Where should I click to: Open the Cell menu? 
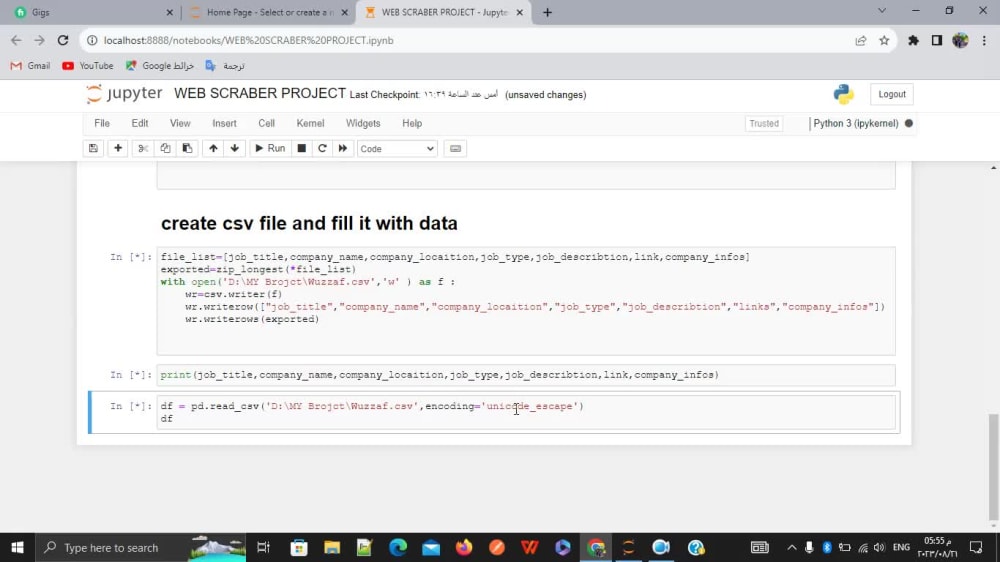(x=267, y=123)
